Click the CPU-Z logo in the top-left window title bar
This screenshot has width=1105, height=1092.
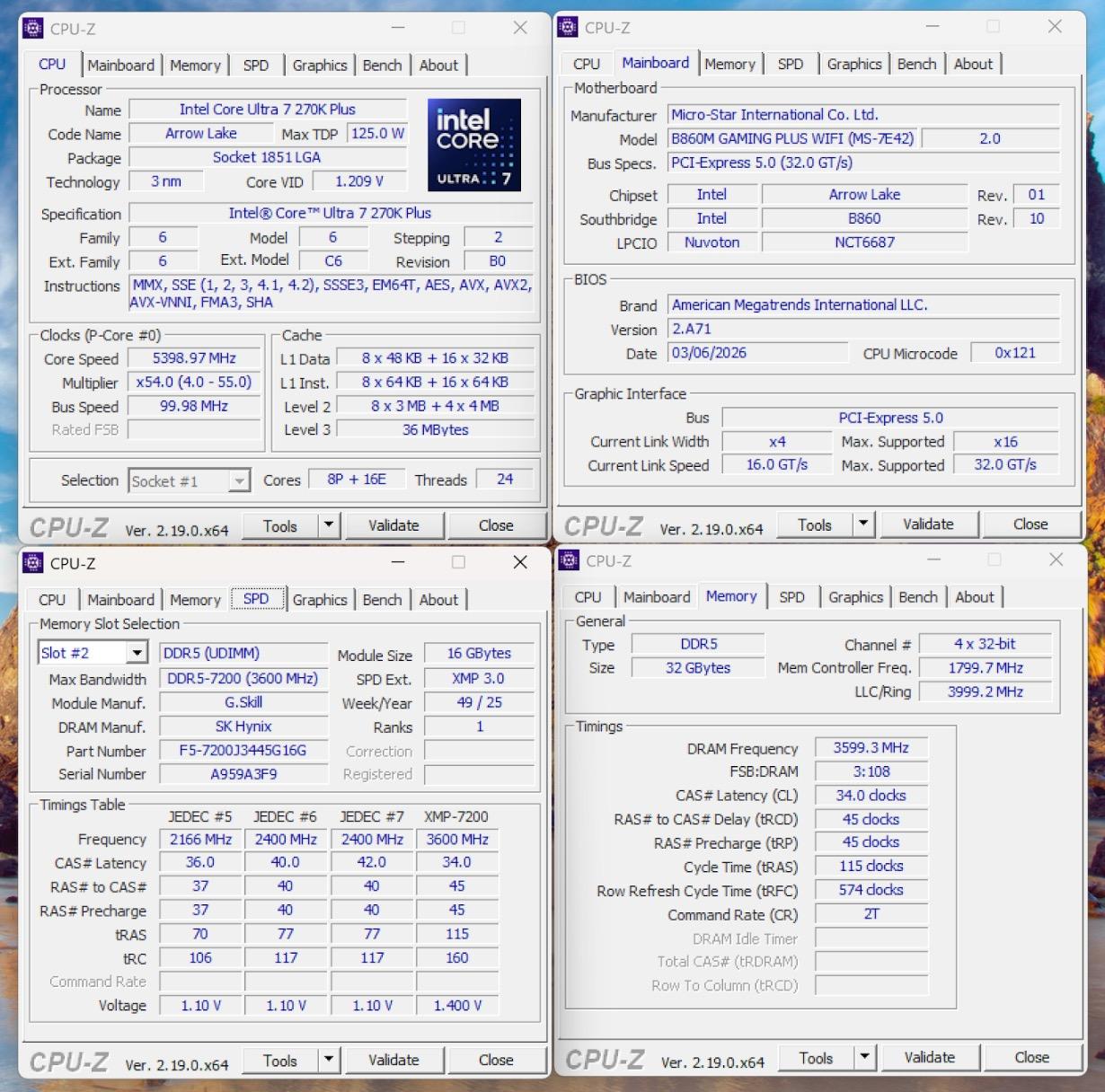coord(32,28)
